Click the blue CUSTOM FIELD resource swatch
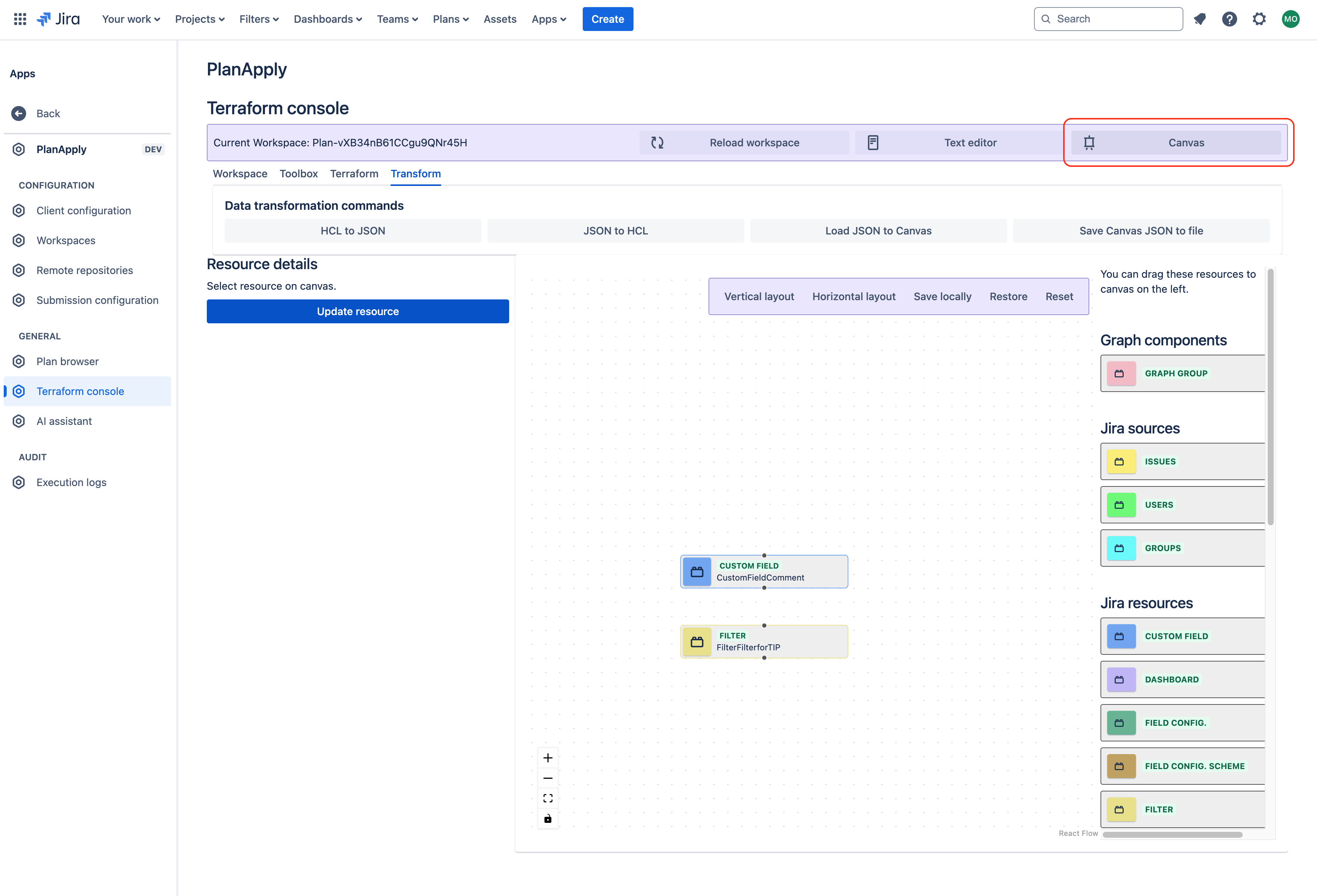 point(1121,636)
